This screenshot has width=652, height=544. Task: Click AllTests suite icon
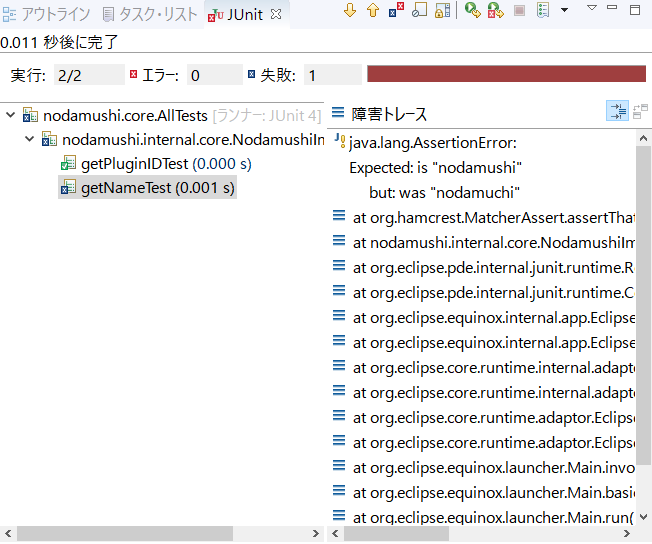click(30, 115)
